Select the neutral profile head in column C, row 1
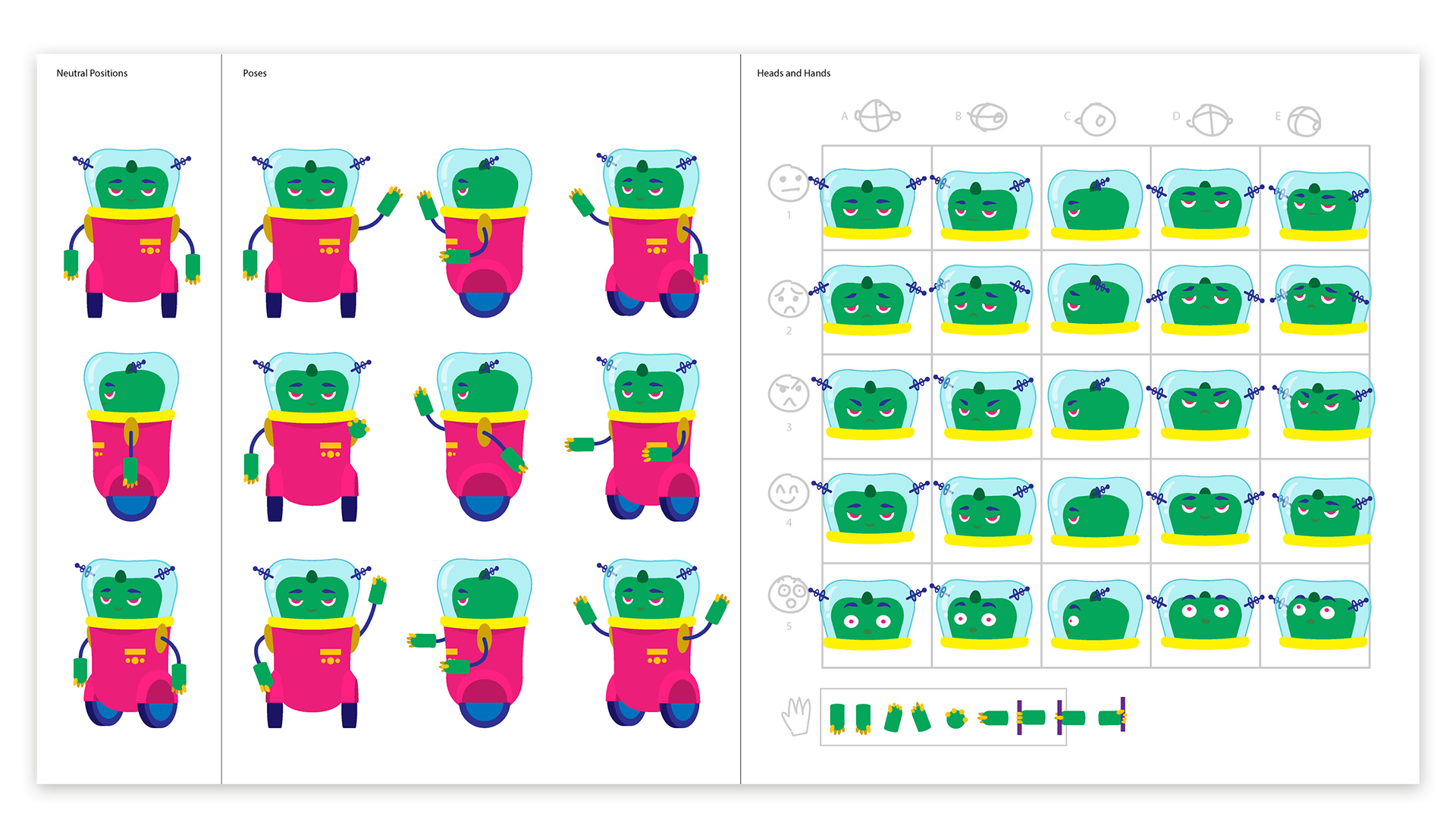 coord(1095,204)
